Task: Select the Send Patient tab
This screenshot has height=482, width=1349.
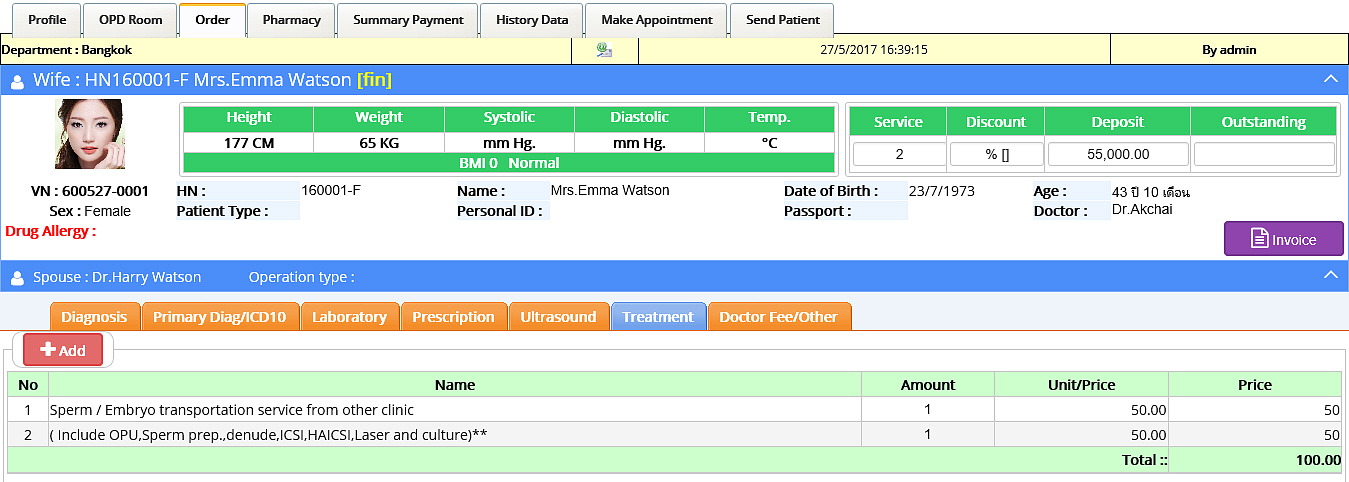Action: (x=782, y=20)
